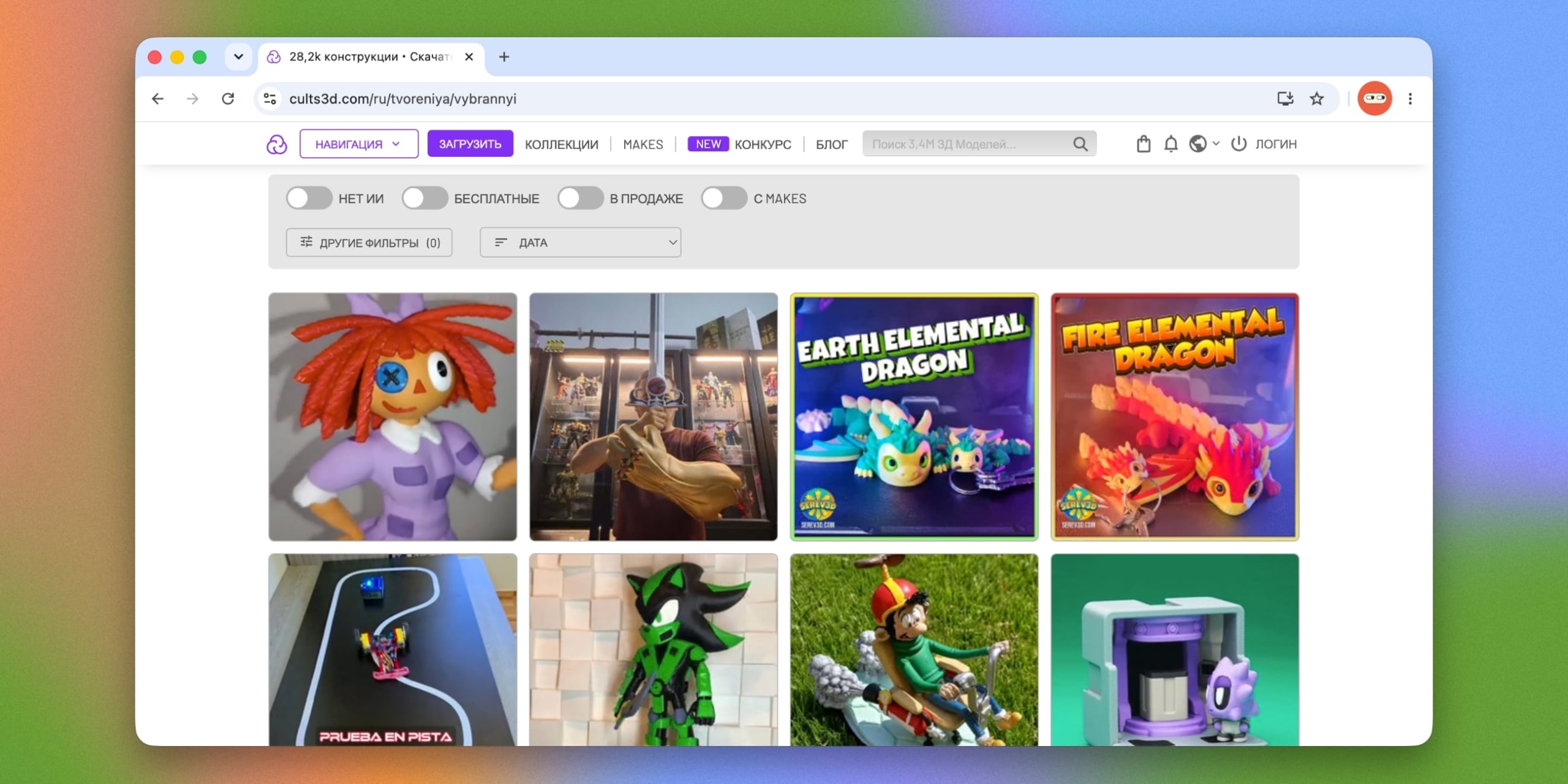Select the 28,2k конструкции browser tab
The width and height of the screenshot is (1568, 784).
(x=371, y=57)
